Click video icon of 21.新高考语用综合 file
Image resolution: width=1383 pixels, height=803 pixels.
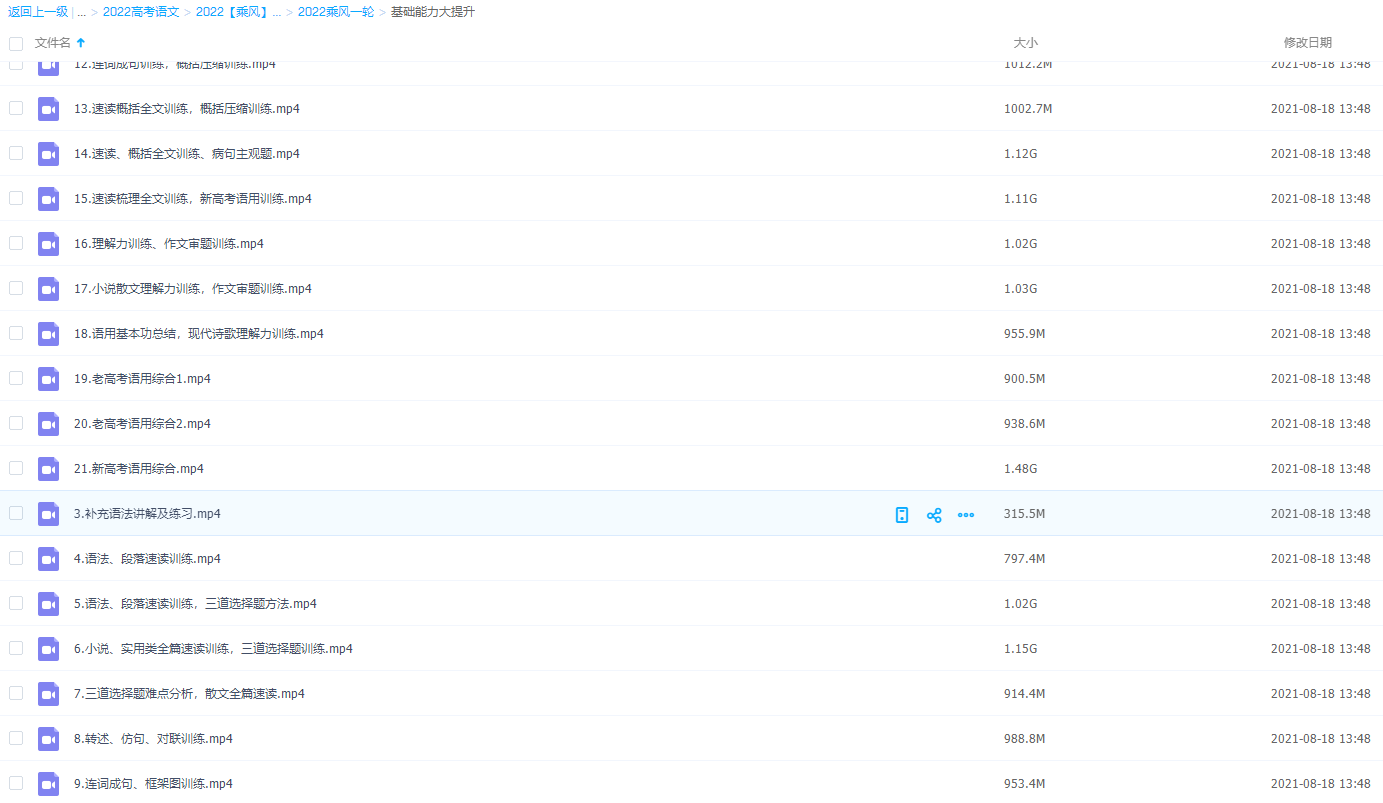pyautogui.click(x=48, y=469)
